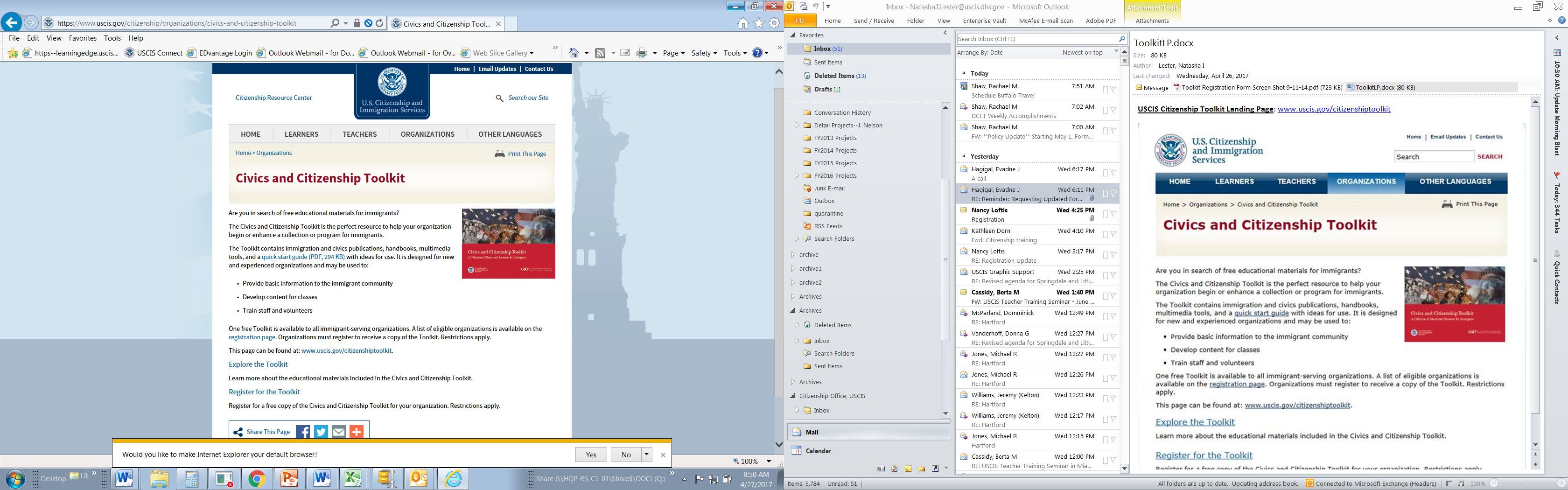The width and height of the screenshot is (1568, 490).
Task: Open the registration page link on webpage
Action: coord(252,337)
